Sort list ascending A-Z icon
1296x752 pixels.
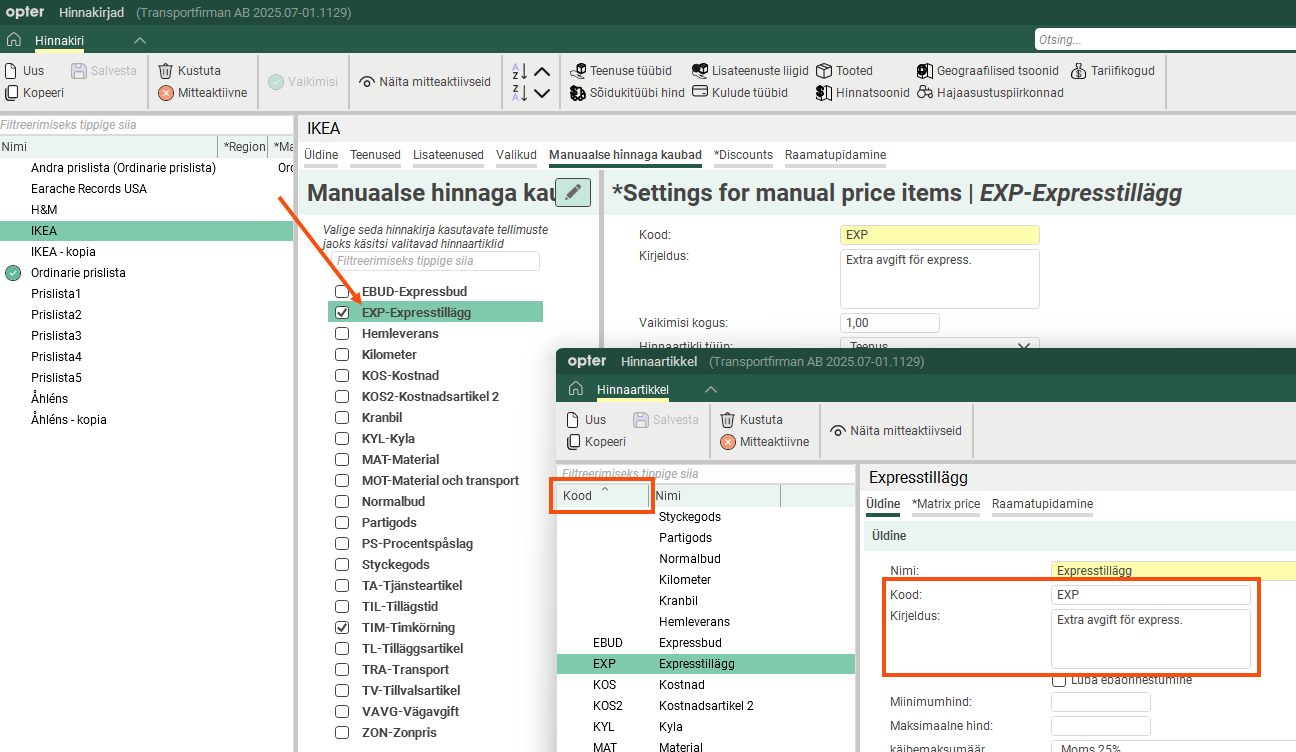coord(520,71)
